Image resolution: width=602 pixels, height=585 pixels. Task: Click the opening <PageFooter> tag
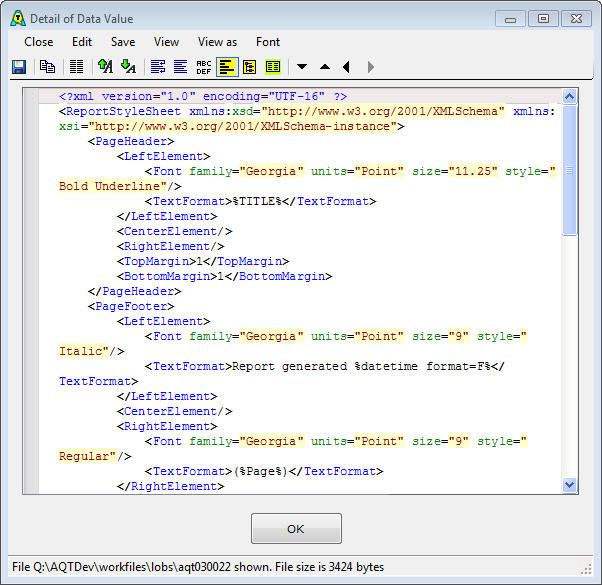[131, 306]
